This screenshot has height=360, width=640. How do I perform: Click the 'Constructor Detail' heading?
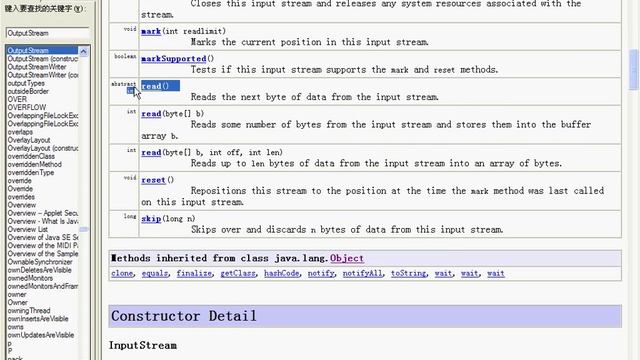(x=184, y=316)
